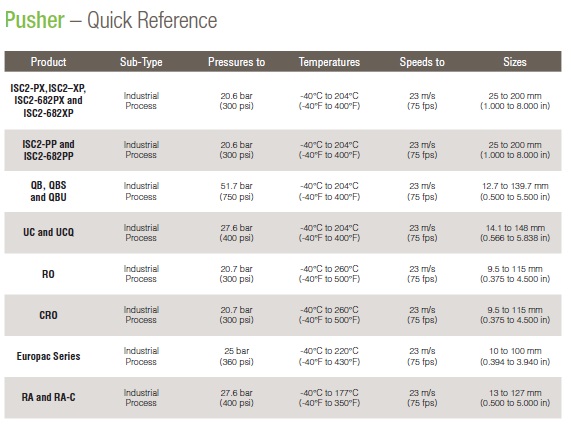The image size is (571, 427).
Task: Select the 25 bar (360 psi) pressure value
Action: coord(236,356)
